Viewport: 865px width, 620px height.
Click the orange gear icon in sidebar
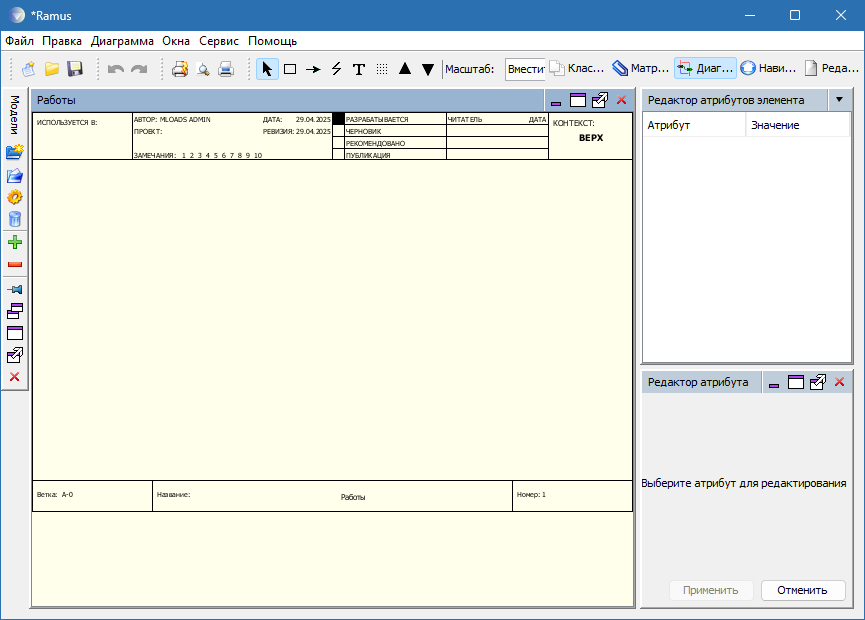tap(15, 197)
